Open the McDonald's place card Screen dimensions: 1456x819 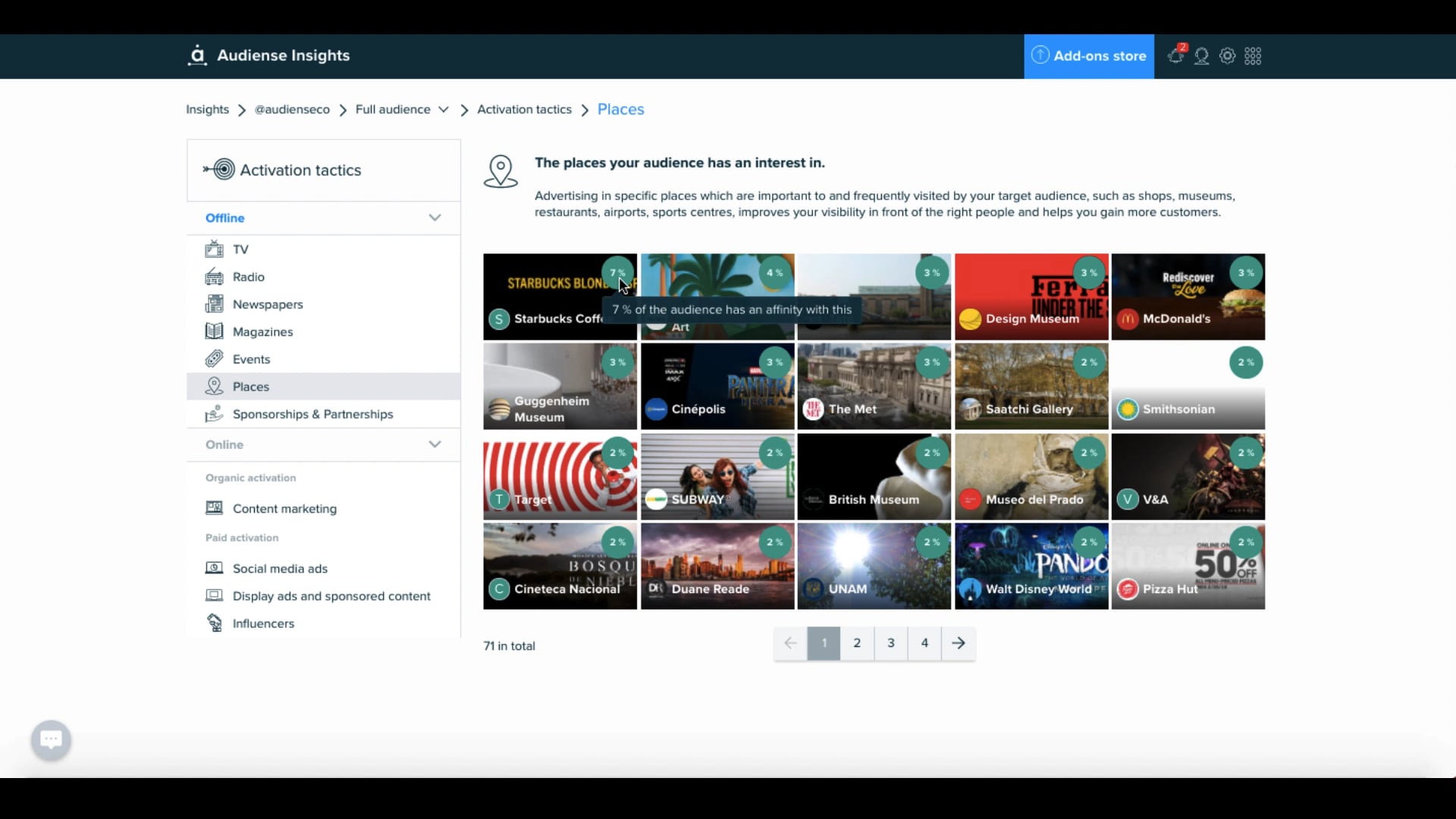pyautogui.click(x=1188, y=297)
